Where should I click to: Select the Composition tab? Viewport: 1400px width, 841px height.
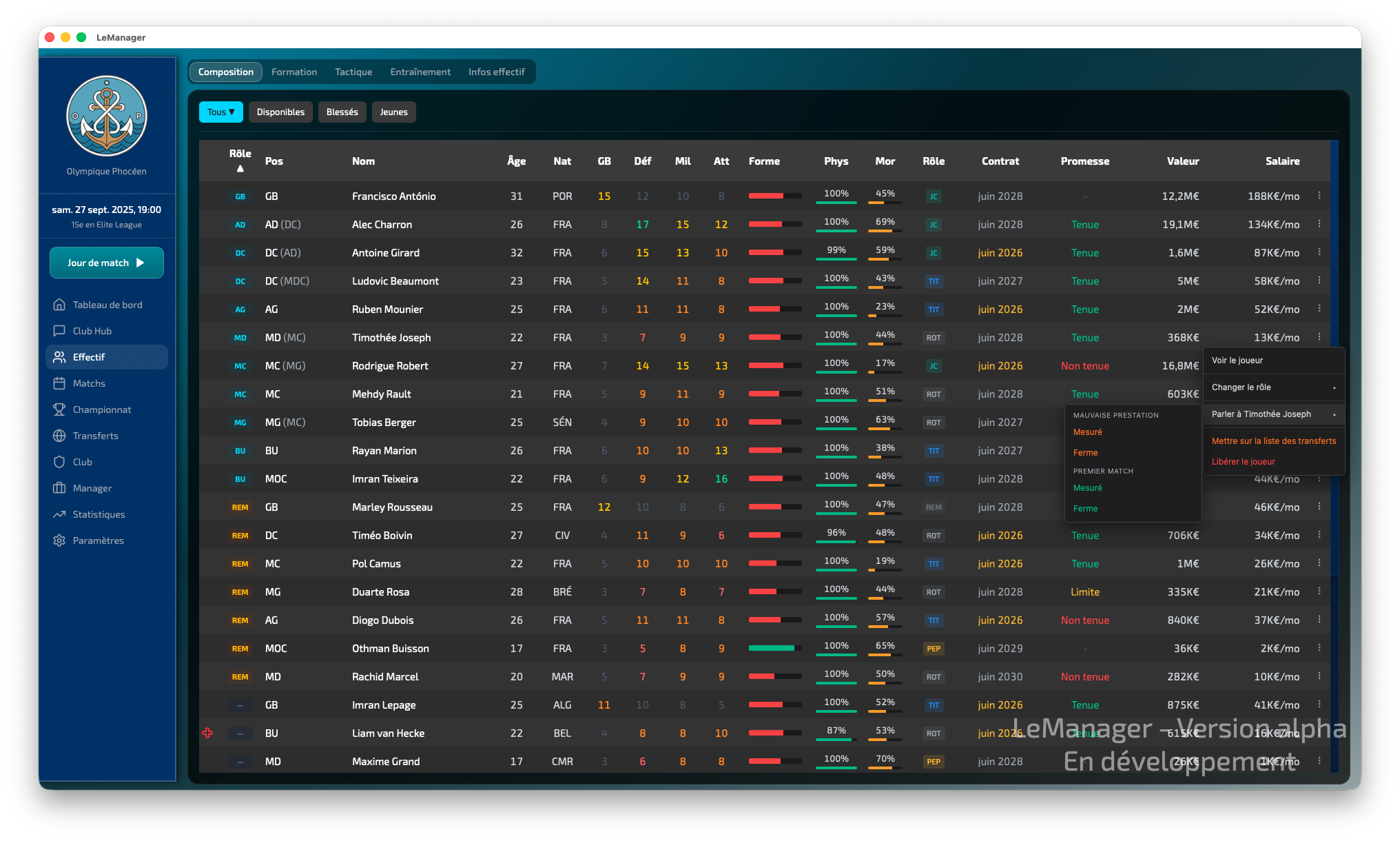coord(226,72)
